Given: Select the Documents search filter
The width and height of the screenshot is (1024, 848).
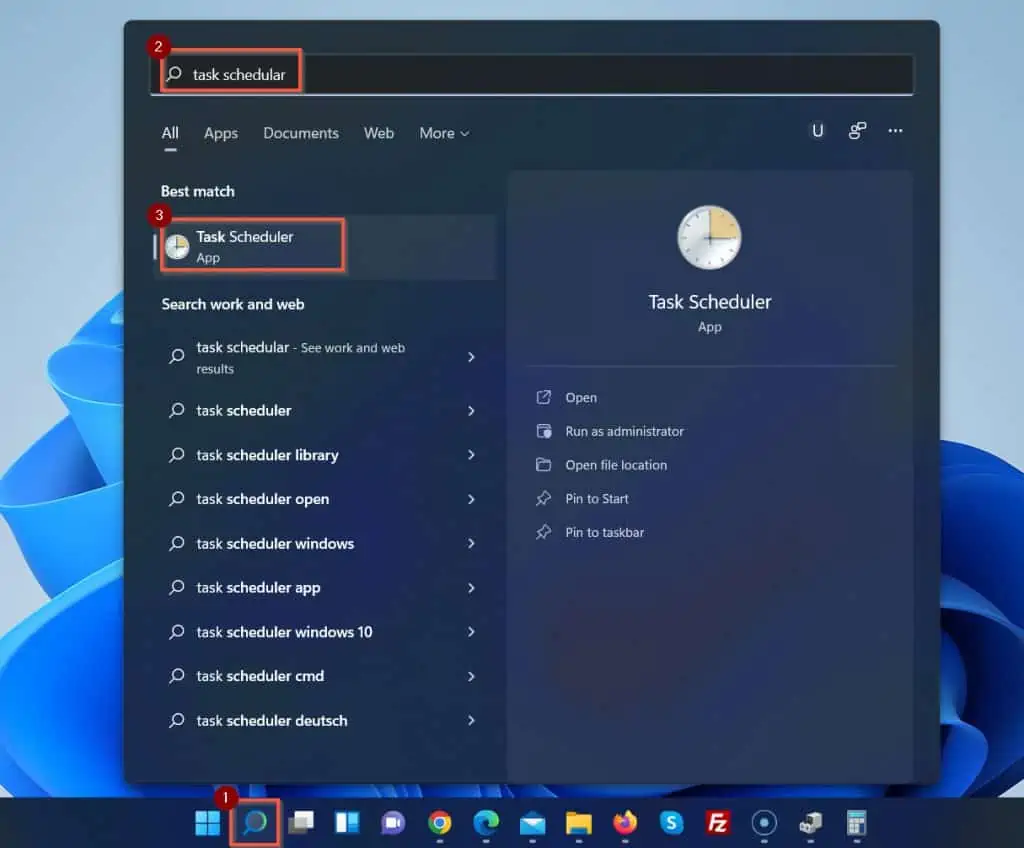Looking at the screenshot, I should click(x=301, y=133).
